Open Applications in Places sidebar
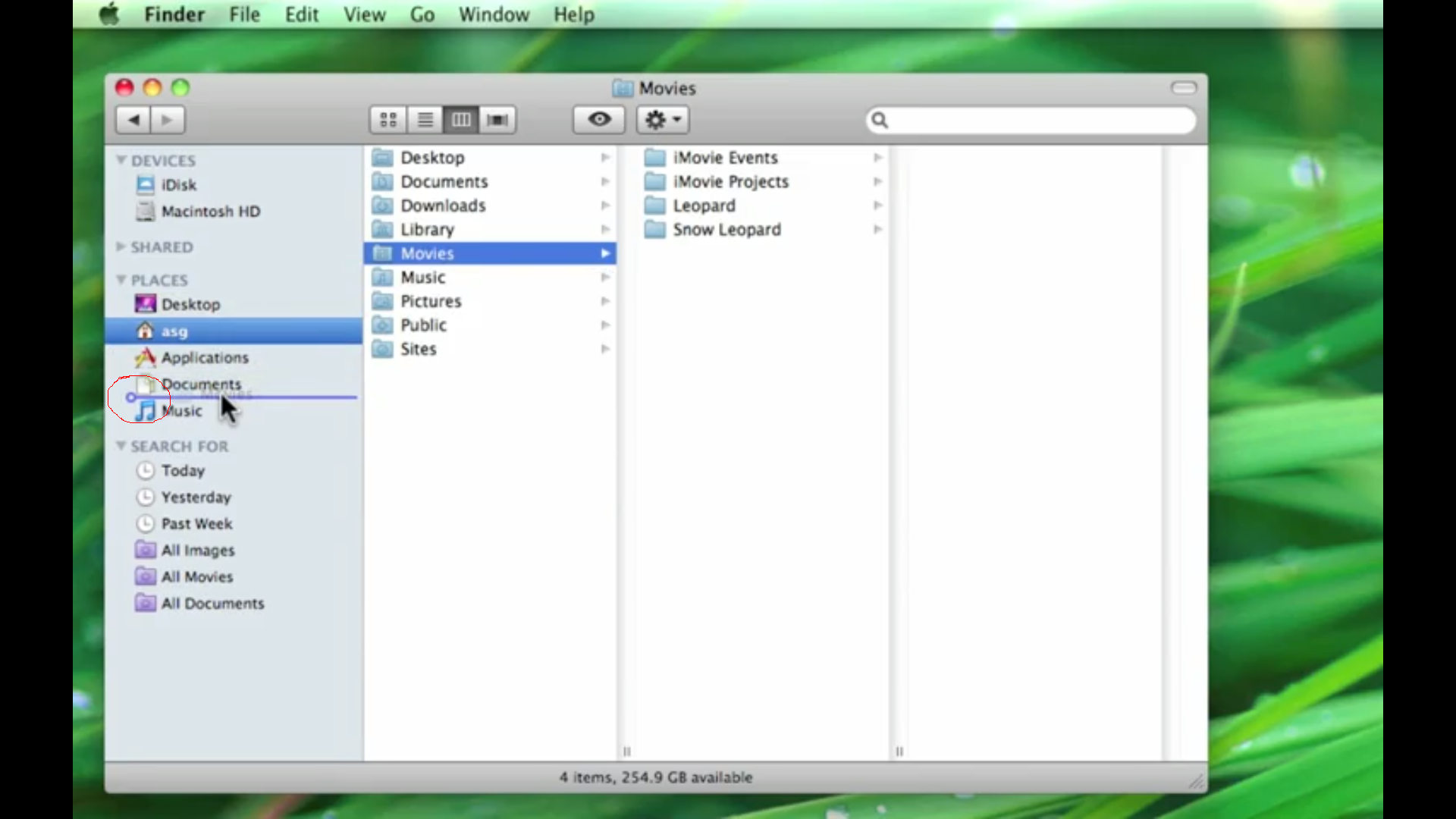This screenshot has width=1456, height=819. coord(205,357)
